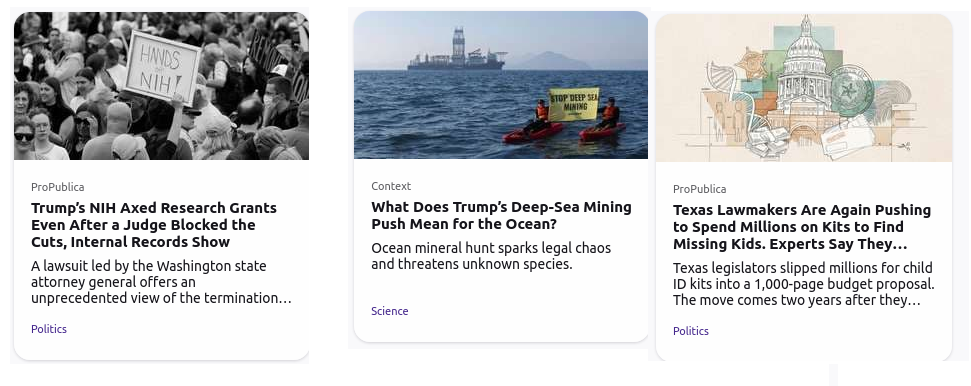The image size is (971, 386).
Task: Click ProPublica source label on NIH card
Action: click(x=58, y=187)
